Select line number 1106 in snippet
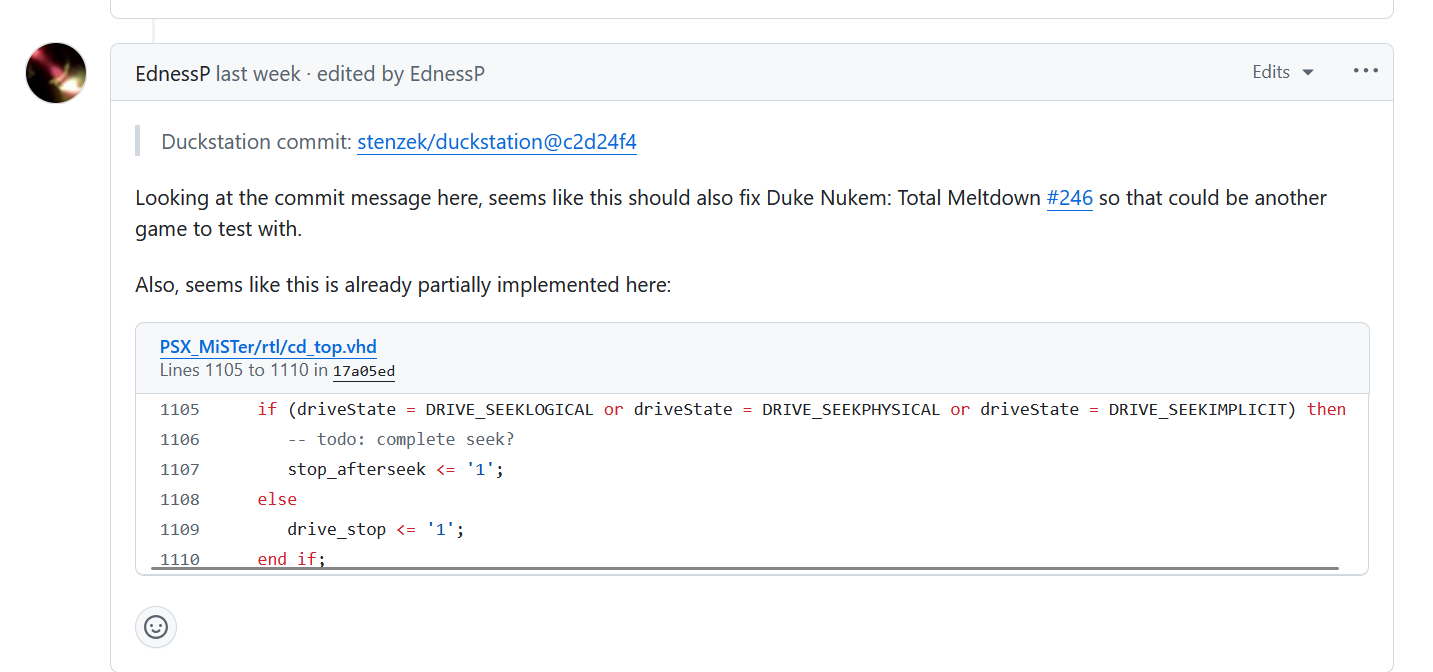The width and height of the screenshot is (1433, 672). click(180, 439)
